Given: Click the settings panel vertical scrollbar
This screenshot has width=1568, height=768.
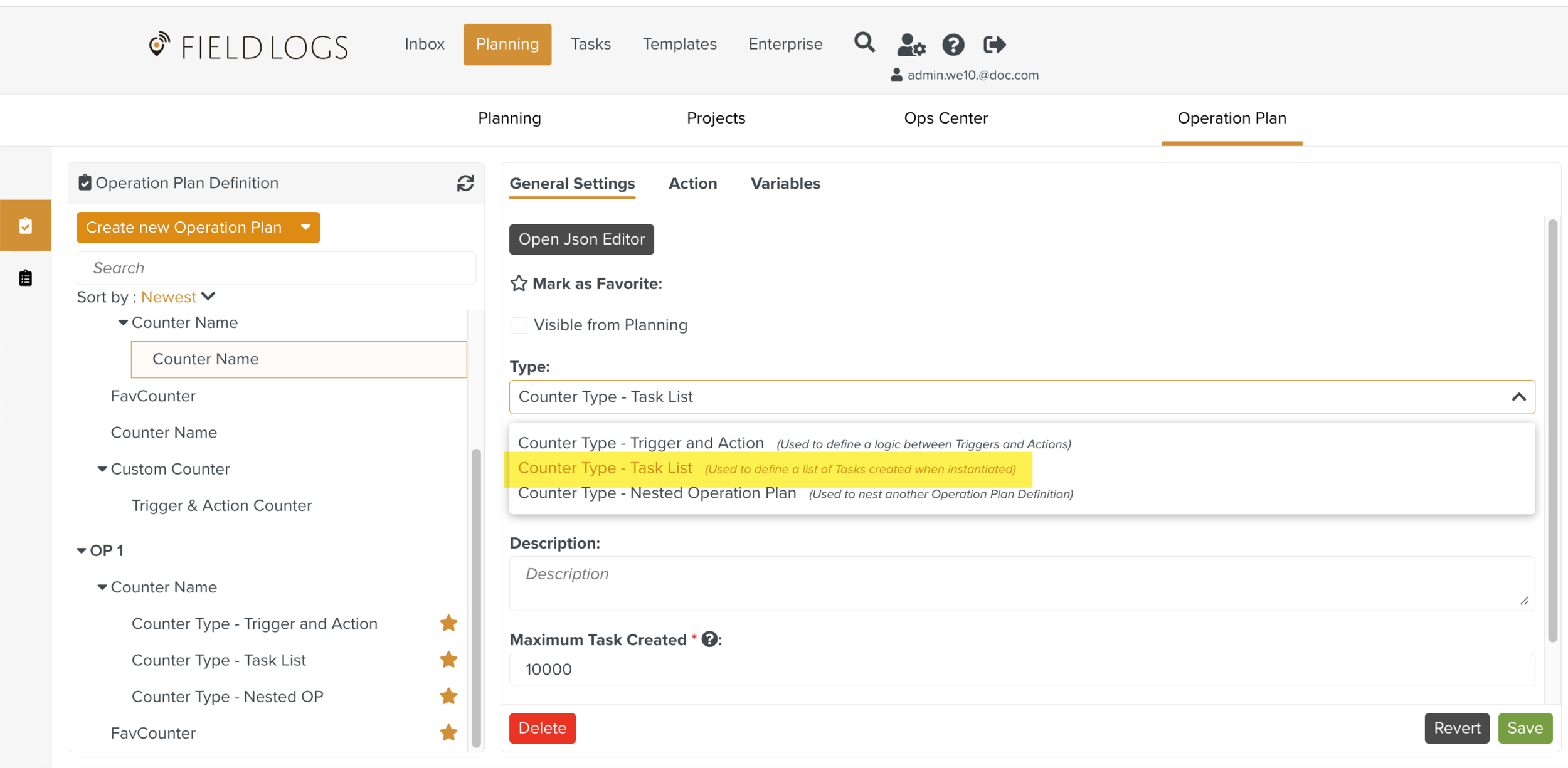Looking at the screenshot, I should point(1552,430).
